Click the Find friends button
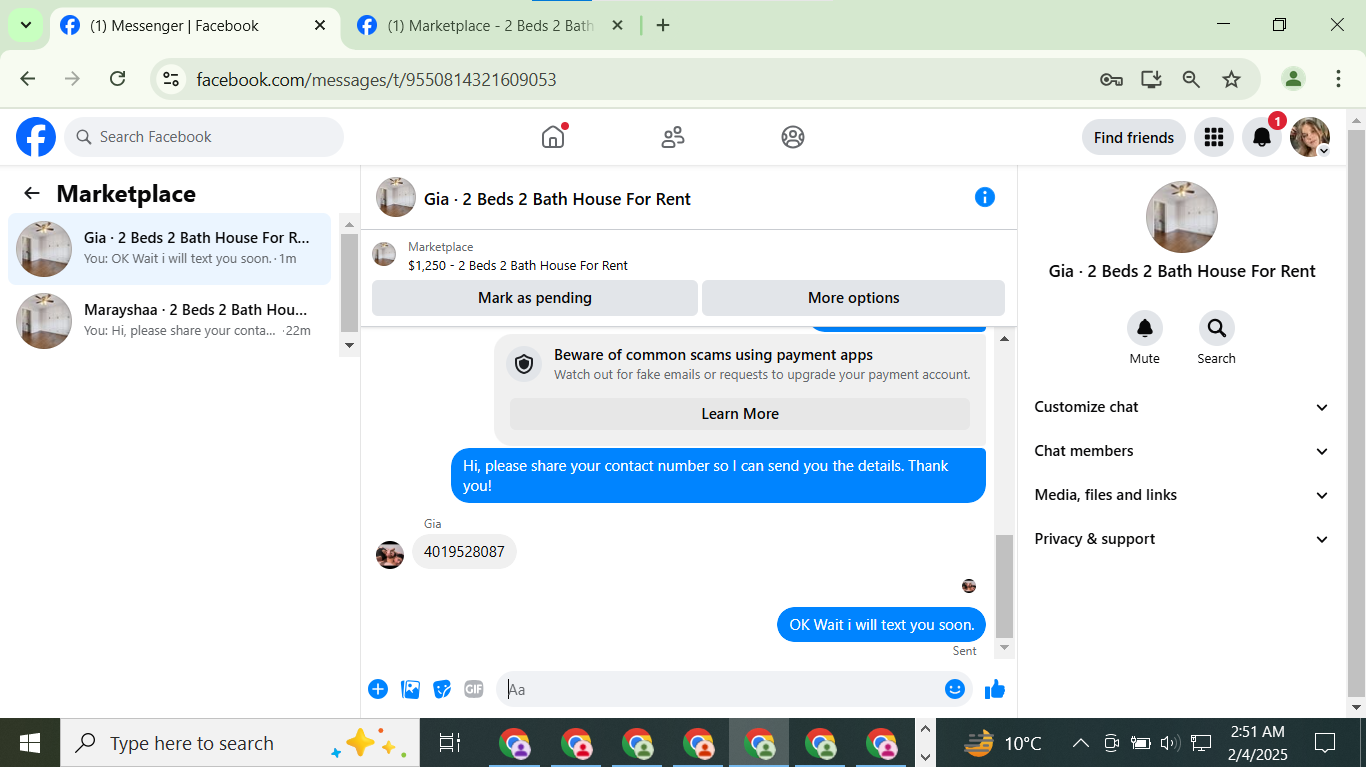Viewport: 1366px width, 767px height. 1134,137
